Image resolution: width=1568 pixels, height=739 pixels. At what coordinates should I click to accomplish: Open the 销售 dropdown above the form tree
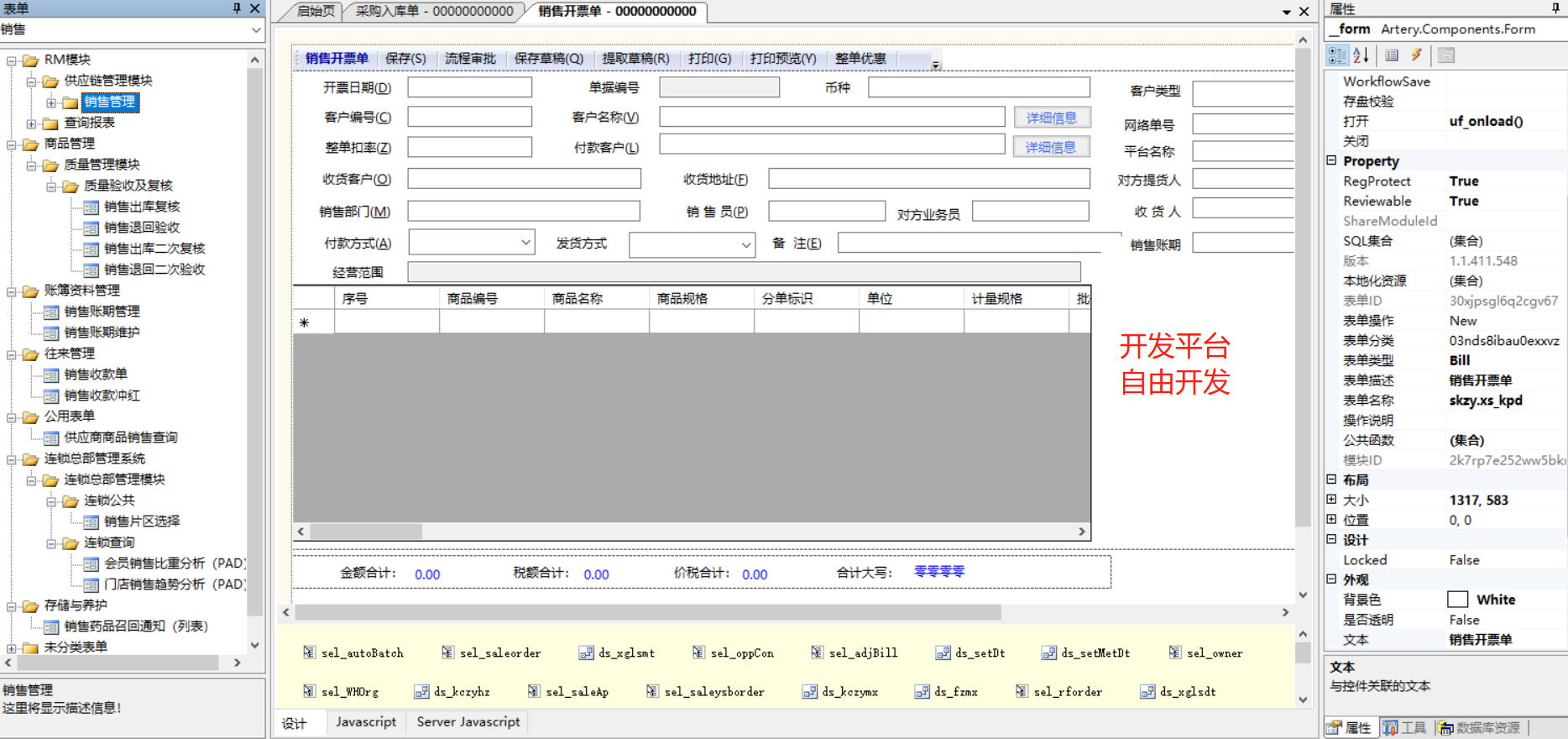tap(256, 29)
